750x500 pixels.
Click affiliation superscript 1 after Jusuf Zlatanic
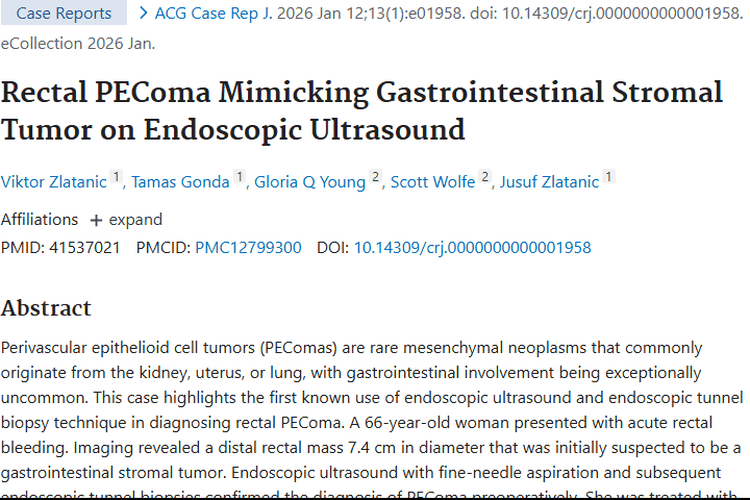coord(609,177)
